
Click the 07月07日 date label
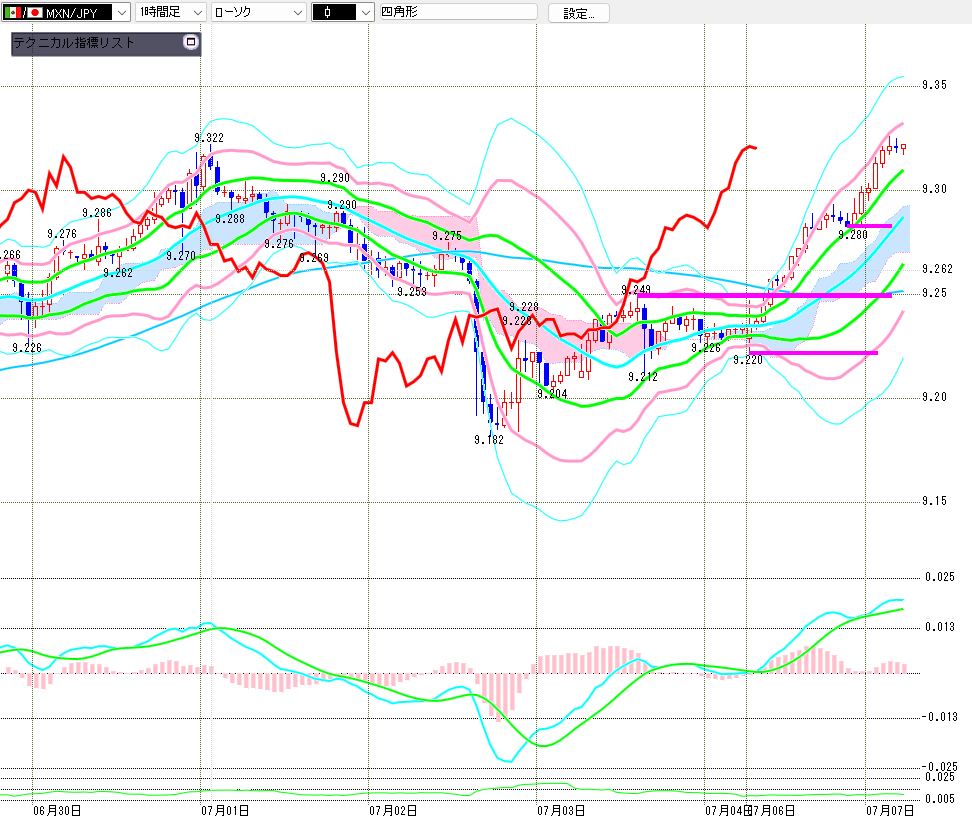890,811
